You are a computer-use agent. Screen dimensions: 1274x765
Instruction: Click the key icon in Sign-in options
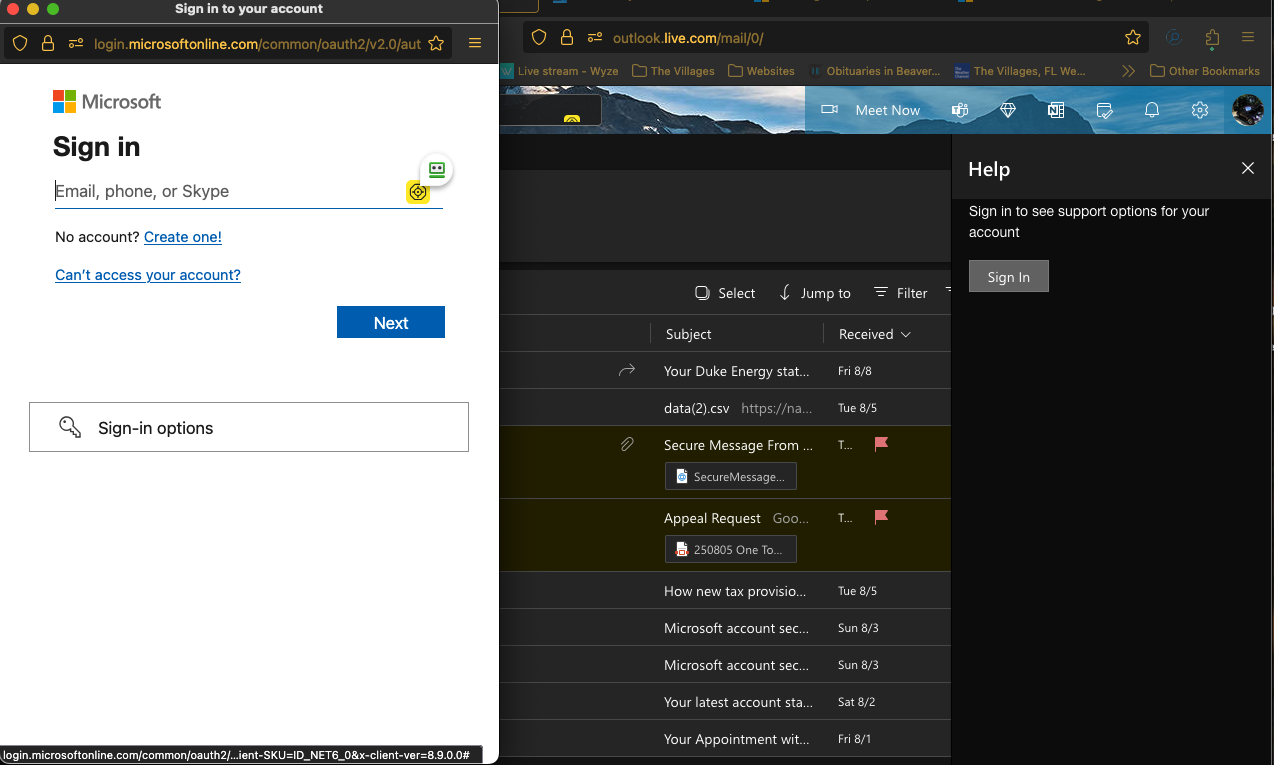pyautogui.click(x=69, y=427)
